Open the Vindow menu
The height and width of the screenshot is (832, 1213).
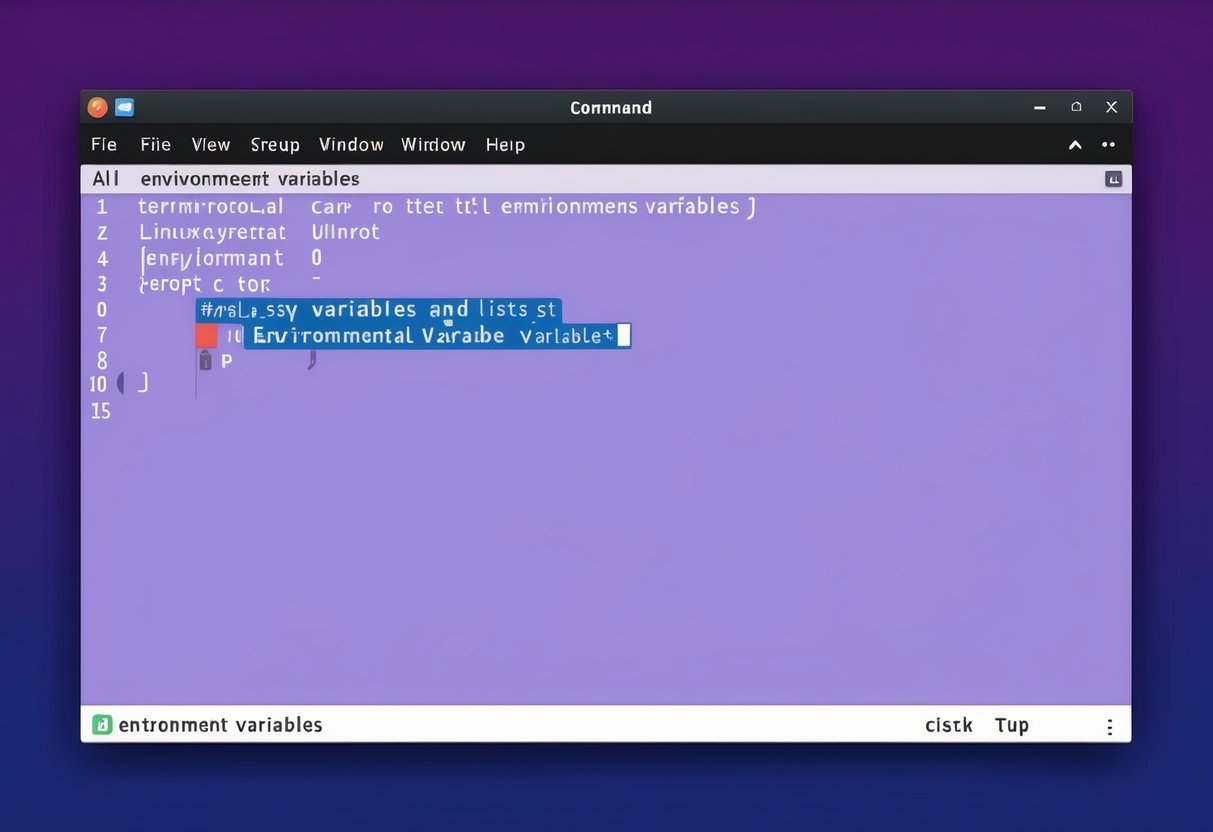click(x=351, y=145)
